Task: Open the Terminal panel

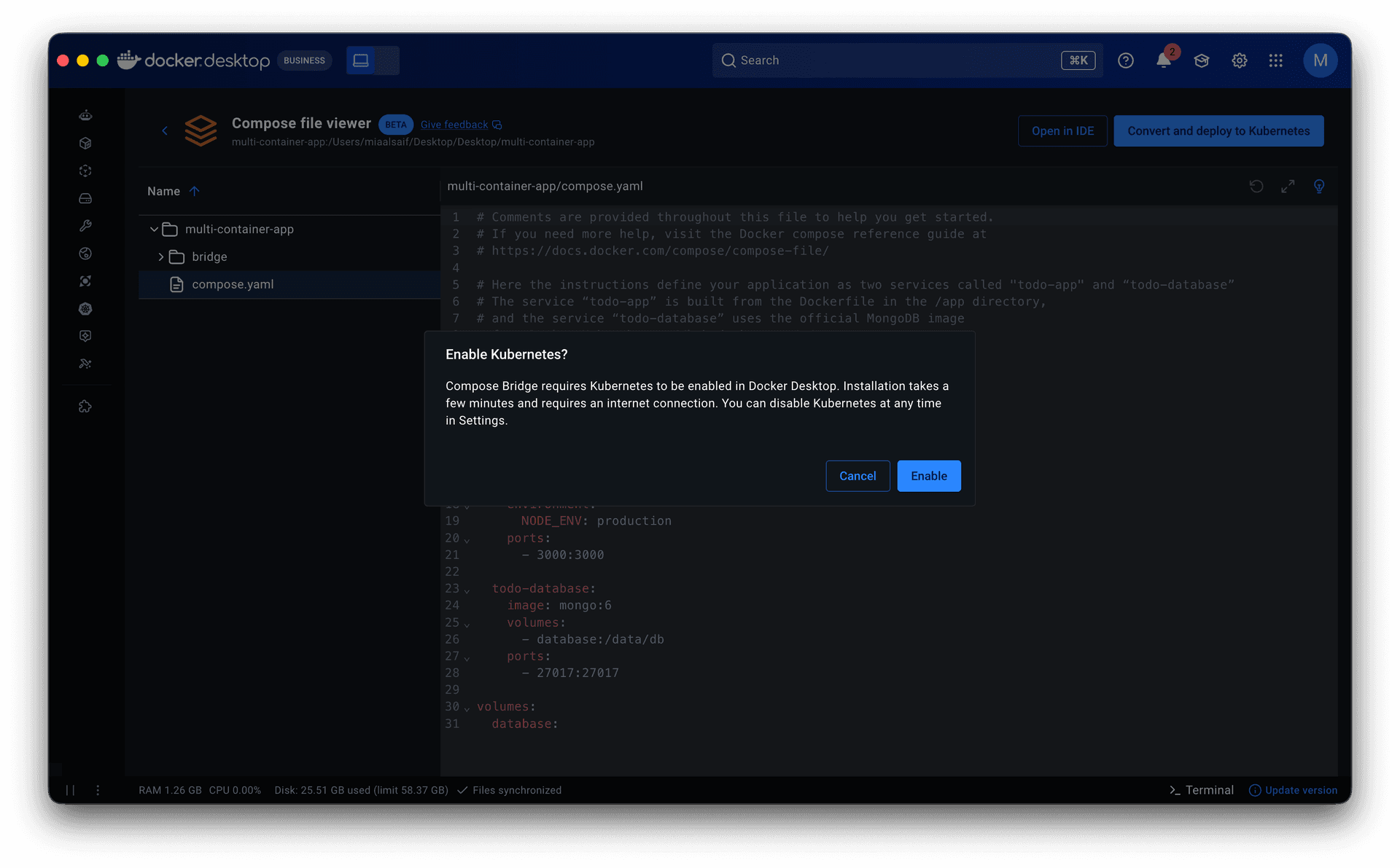Action: 1202,790
